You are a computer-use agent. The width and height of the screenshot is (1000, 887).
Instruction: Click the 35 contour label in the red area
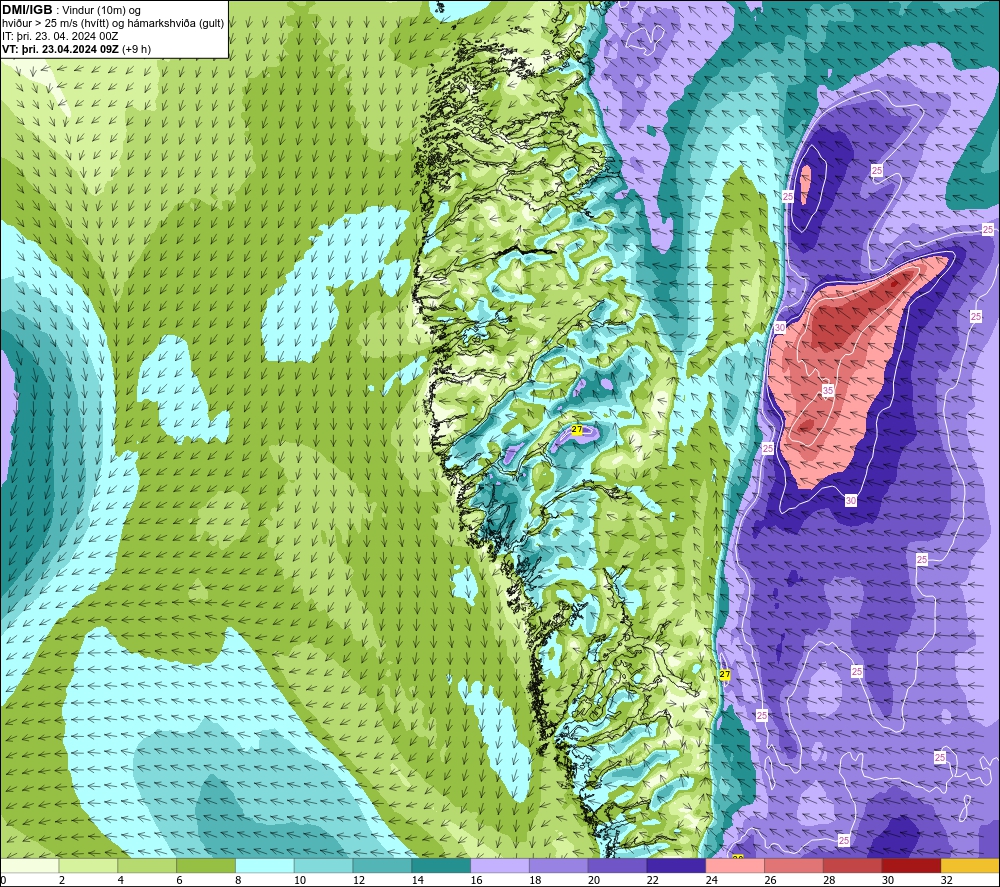point(828,390)
